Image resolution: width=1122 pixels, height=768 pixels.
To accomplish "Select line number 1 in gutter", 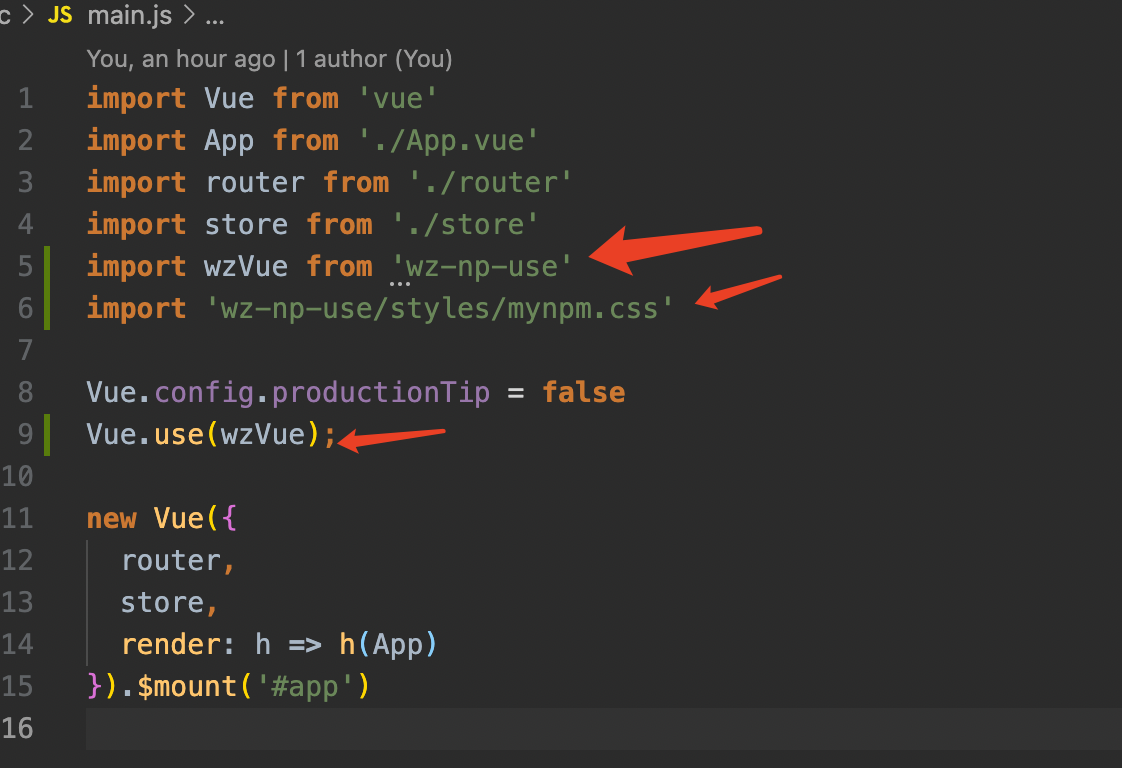I will click(x=24, y=98).
